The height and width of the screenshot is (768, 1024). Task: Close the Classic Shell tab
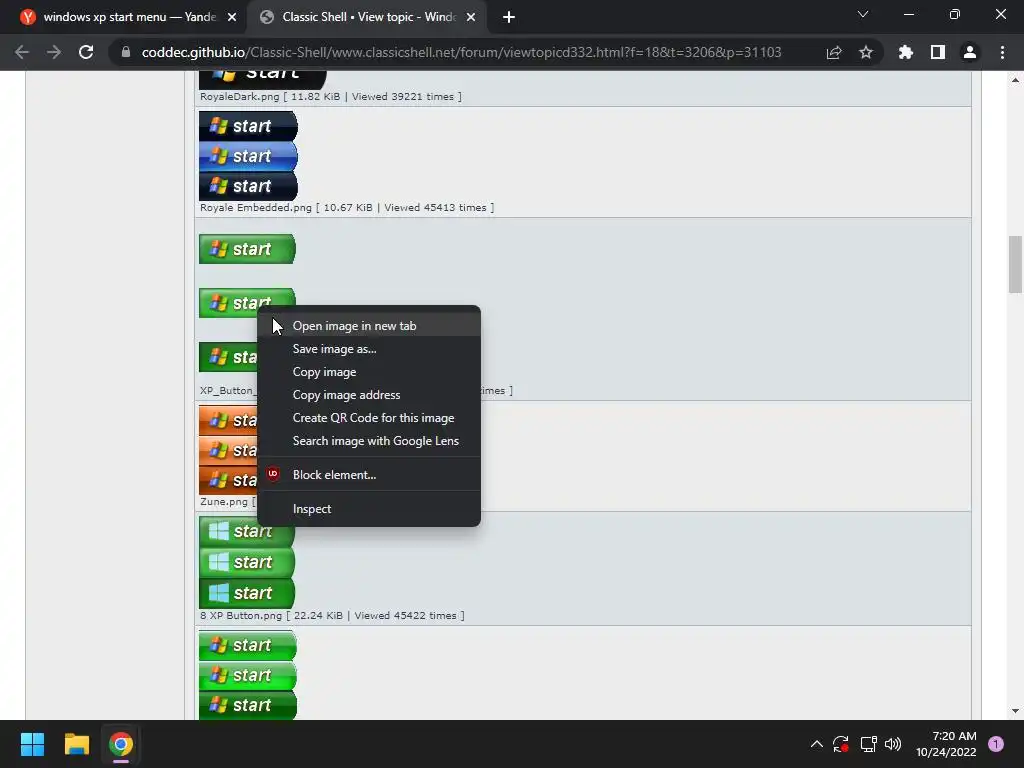pos(471,17)
